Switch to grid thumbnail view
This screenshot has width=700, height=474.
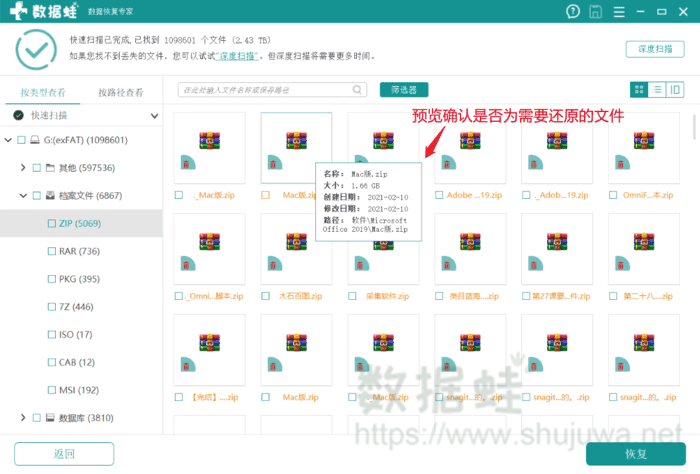click(639, 90)
